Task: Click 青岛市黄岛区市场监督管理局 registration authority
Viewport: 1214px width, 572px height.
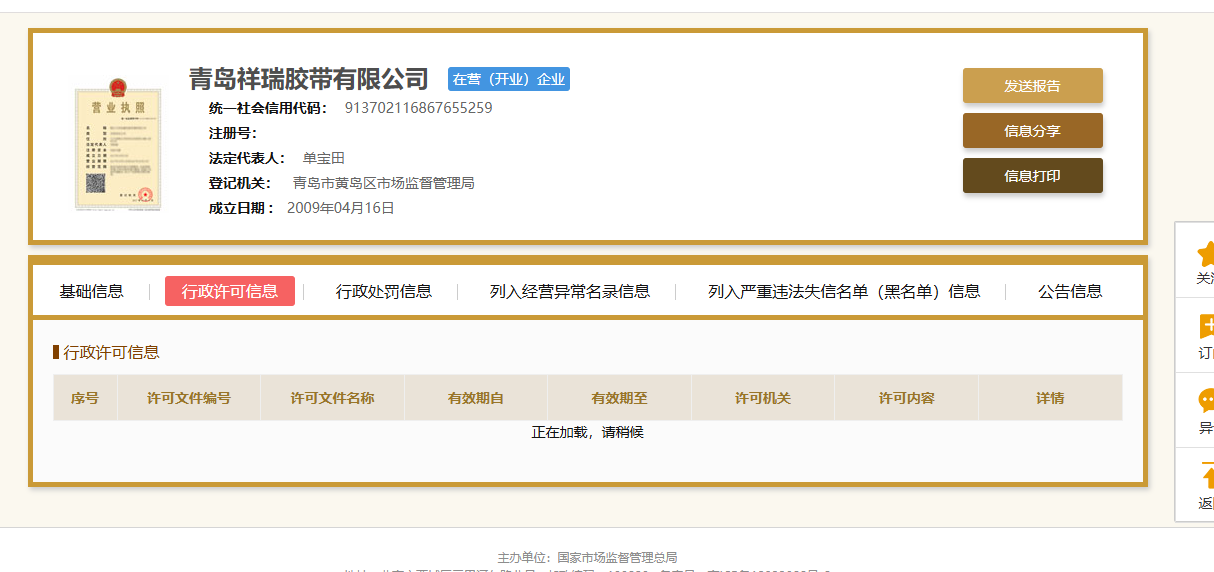Action: click(383, 183)
